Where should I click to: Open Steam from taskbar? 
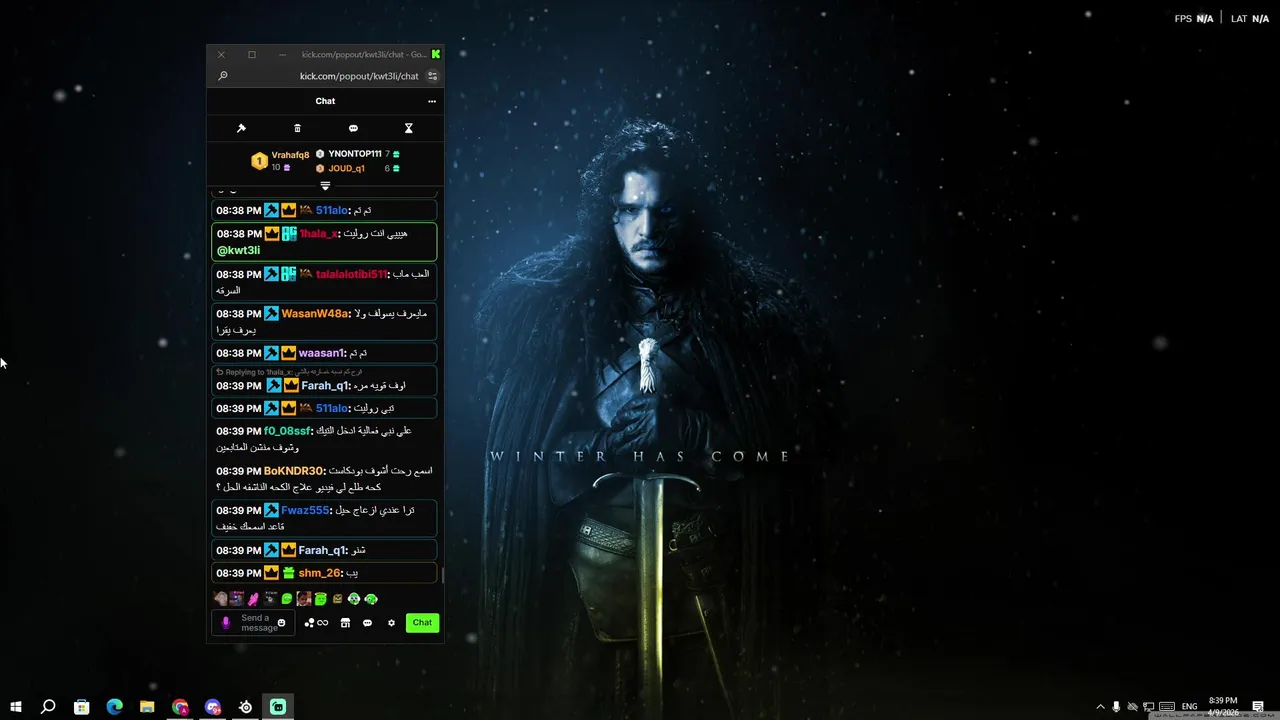click(x=245, y=707)
